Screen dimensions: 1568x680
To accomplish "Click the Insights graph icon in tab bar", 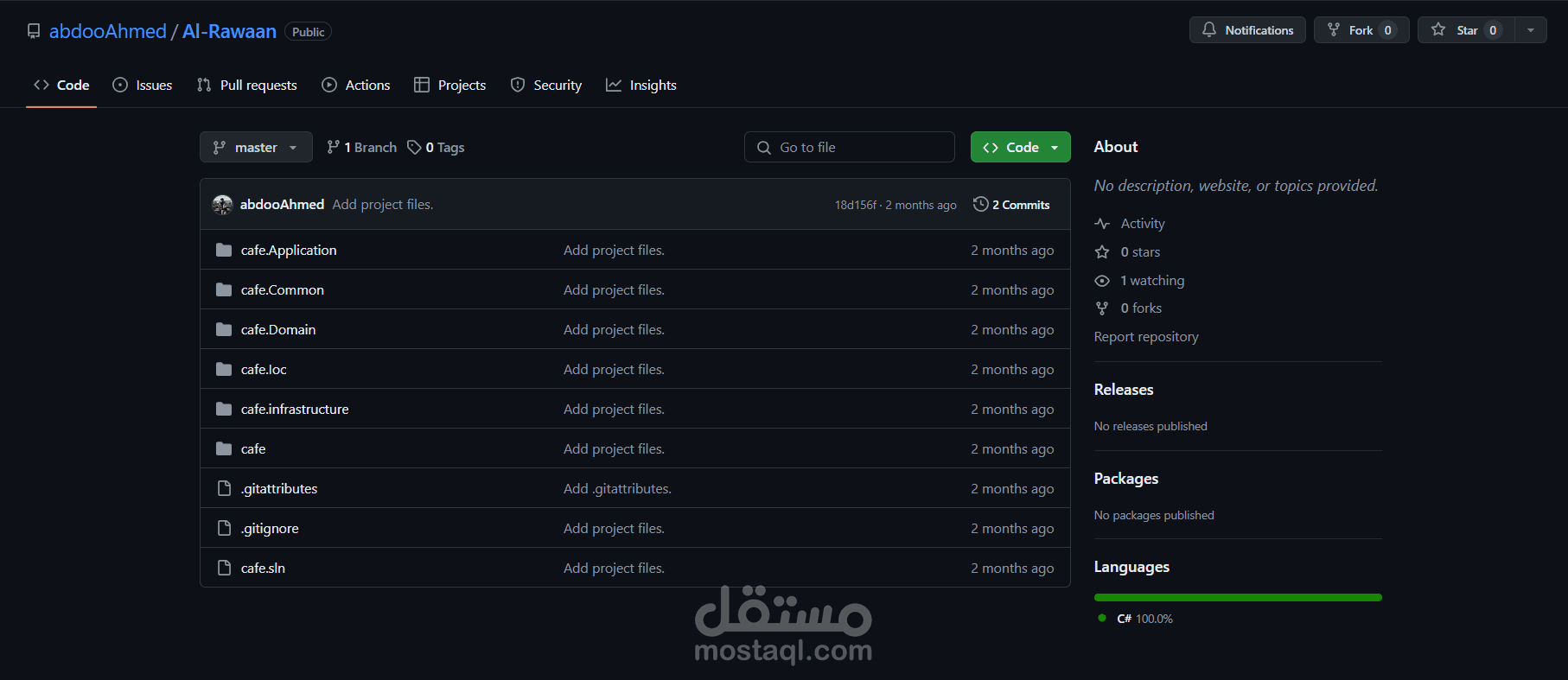I will click(614, 85).
